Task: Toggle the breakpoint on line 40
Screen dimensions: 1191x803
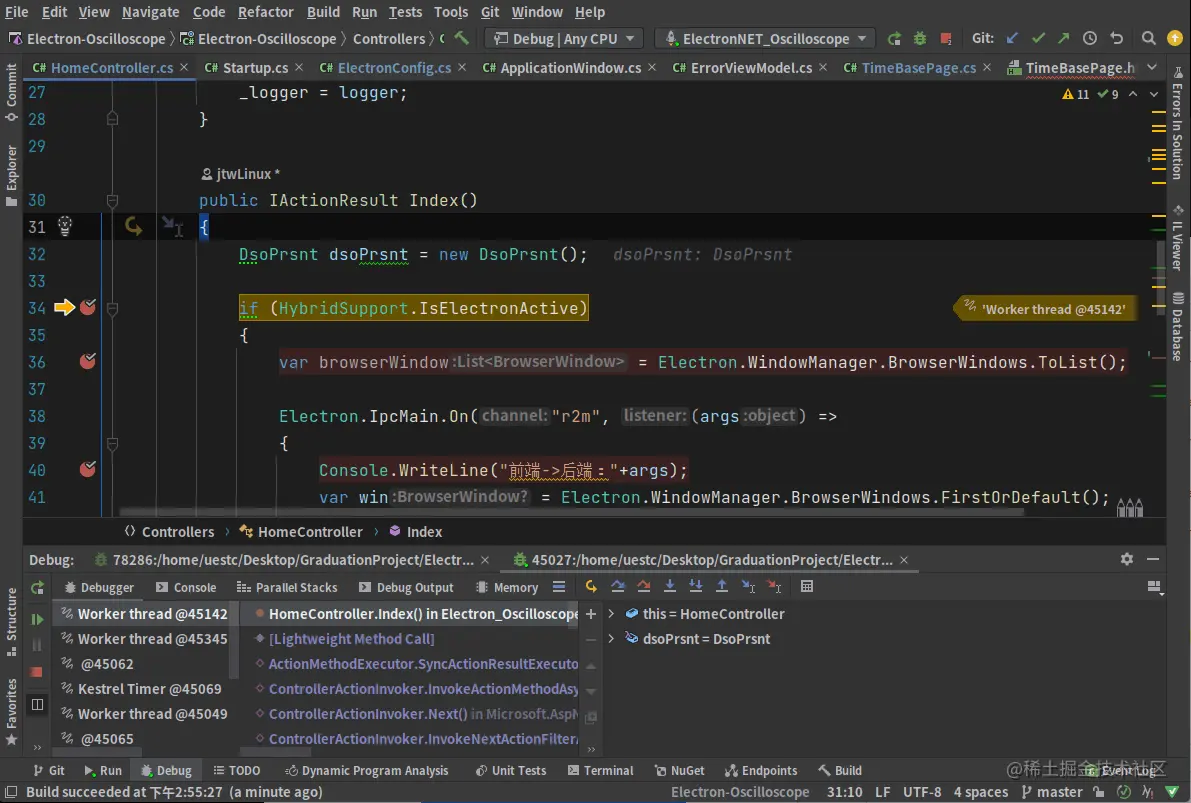Action: pyautogui.click(x=88, y=469)
